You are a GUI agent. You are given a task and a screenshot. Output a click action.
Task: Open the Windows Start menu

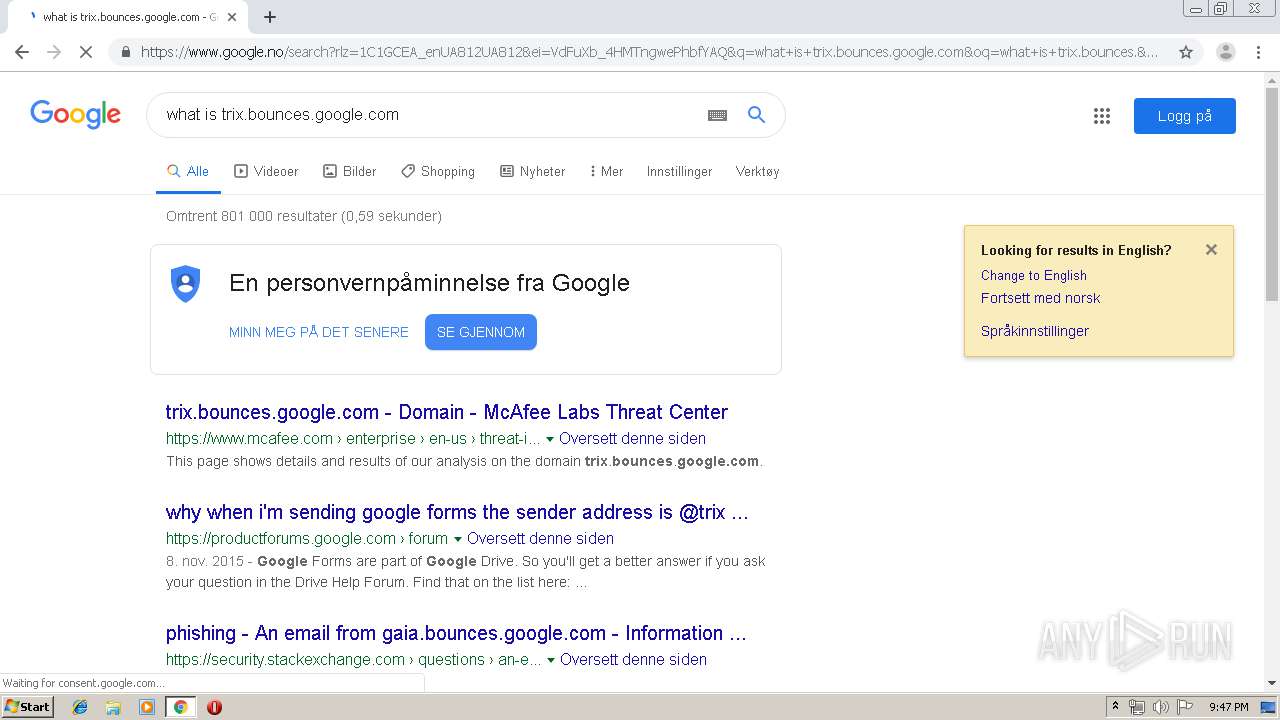[27, 707]
